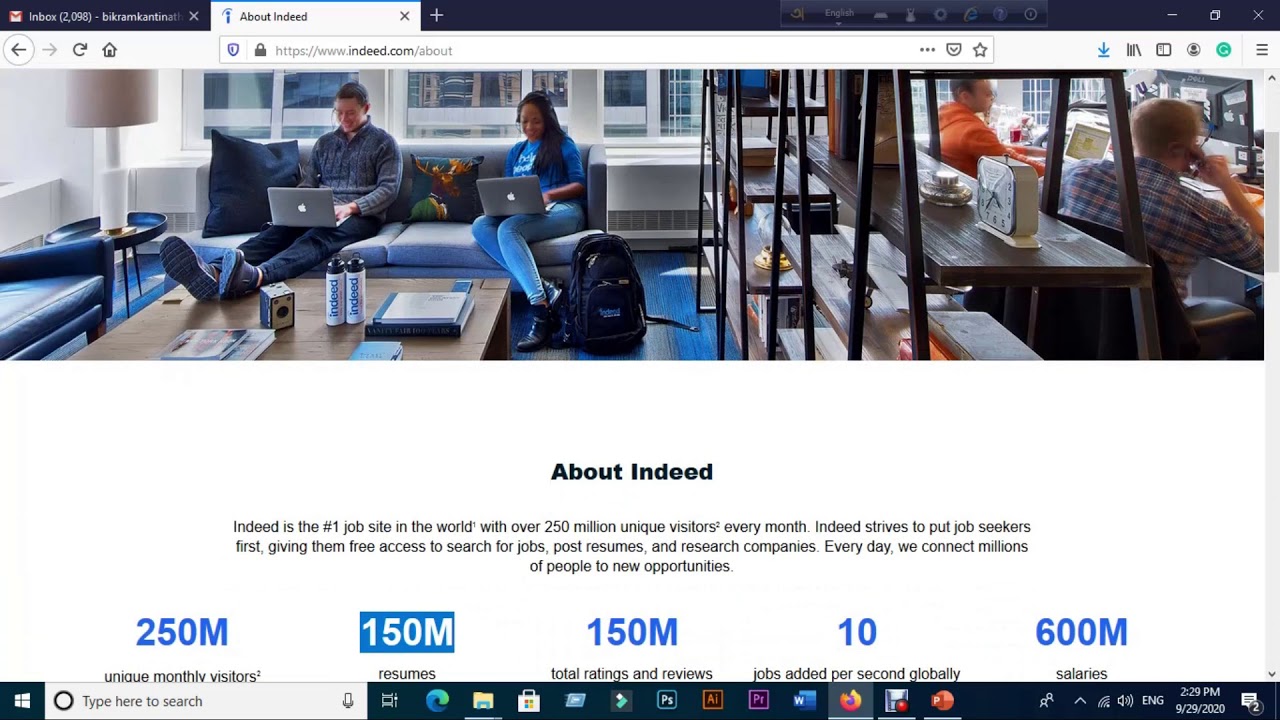Click the 'resumes' label
Viewport: 1280px width, 720px height.
[407, 674]
